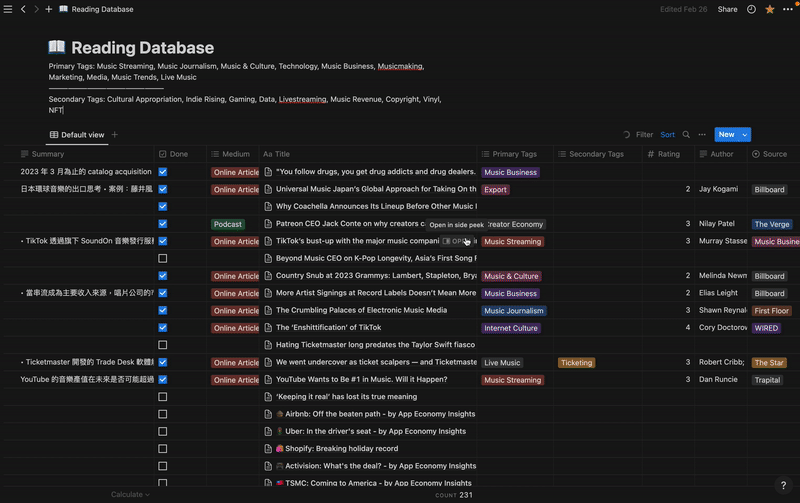
Task: Open the Summary column header menu
Action: click(x=79, y=154)
